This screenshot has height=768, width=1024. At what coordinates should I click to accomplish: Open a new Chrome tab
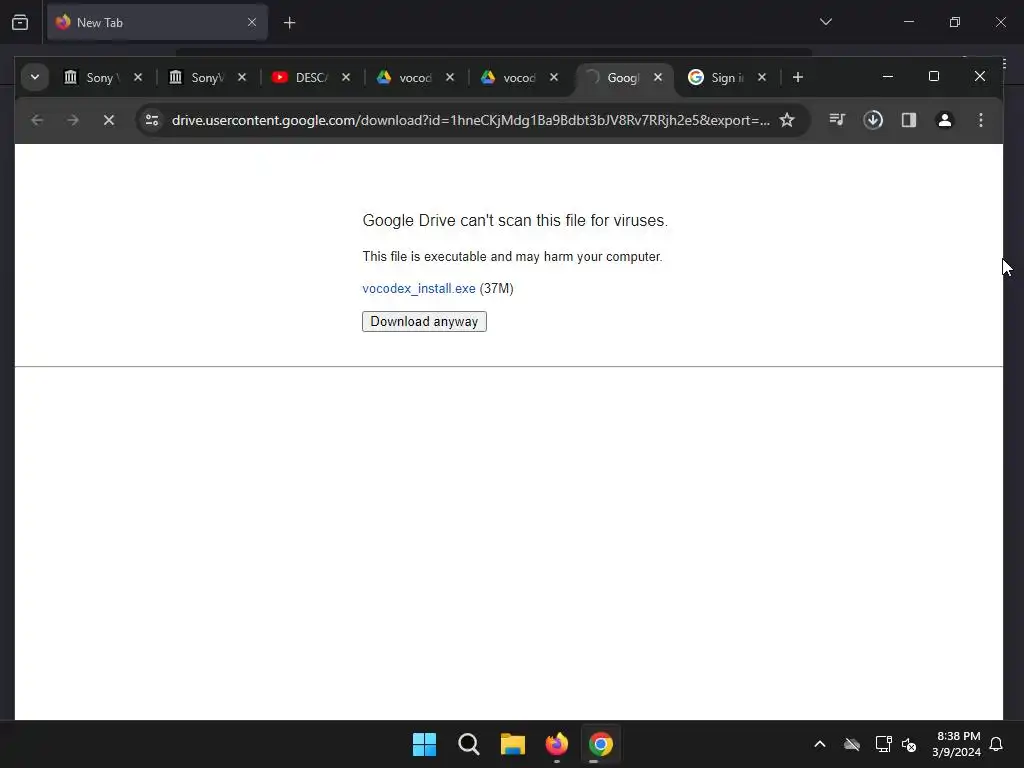click(797, 77)
